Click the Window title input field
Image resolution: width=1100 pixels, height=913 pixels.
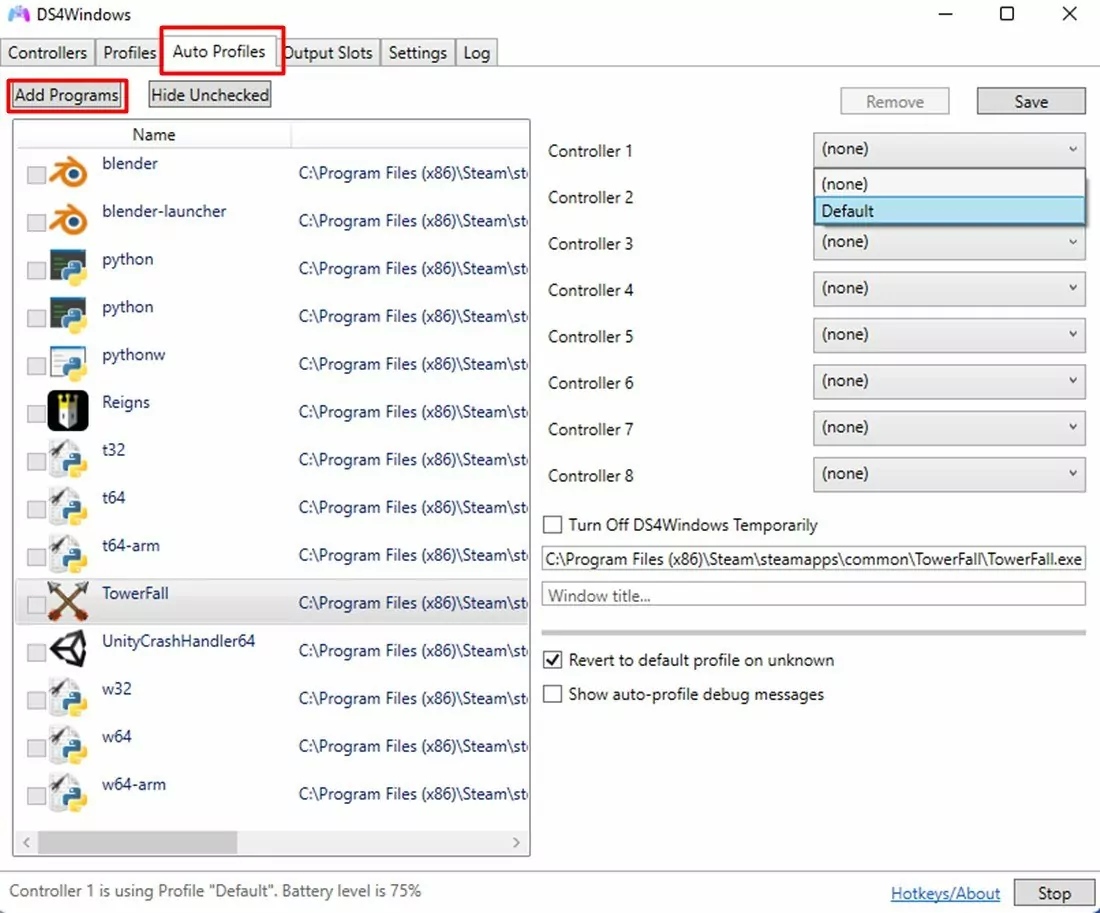[x=812, y=594]
